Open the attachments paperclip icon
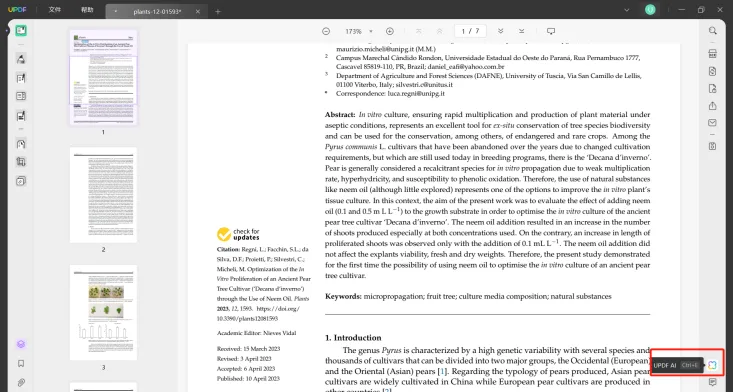This screenshot has height=392, width=733. [21, 383]
